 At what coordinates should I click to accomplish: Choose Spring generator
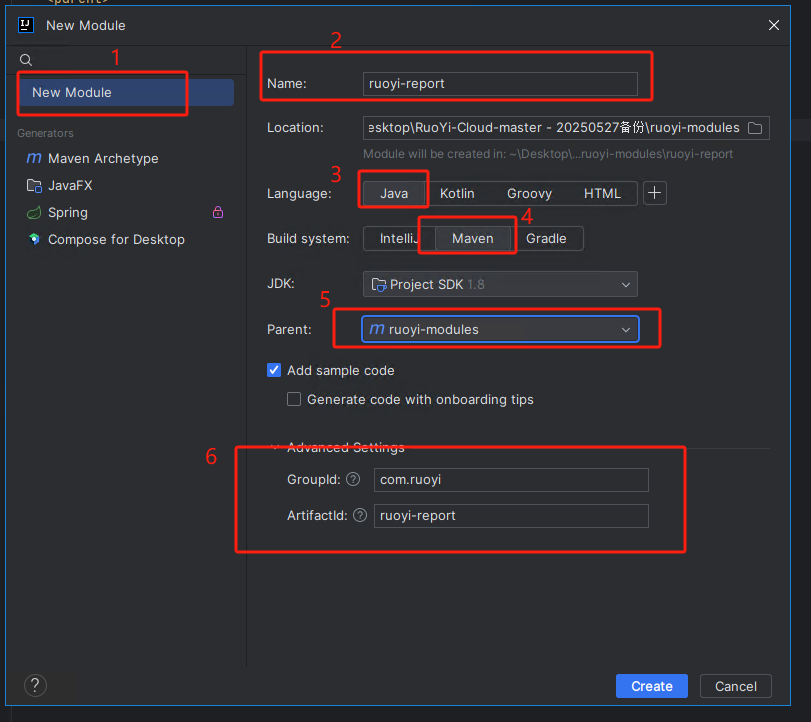click(68, 213)
